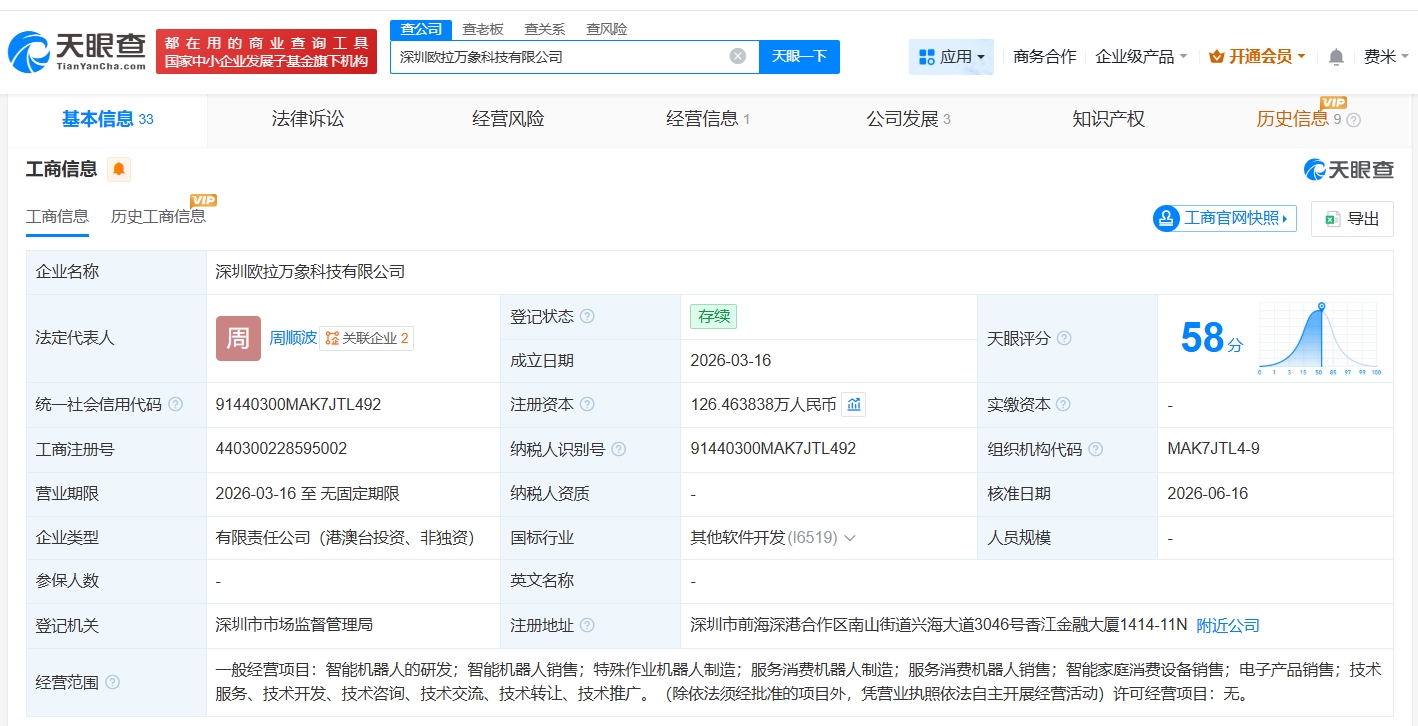The image size is (1418, 726).
Task: Click help icon next to 天眼评分
Action: point(1064,338)
